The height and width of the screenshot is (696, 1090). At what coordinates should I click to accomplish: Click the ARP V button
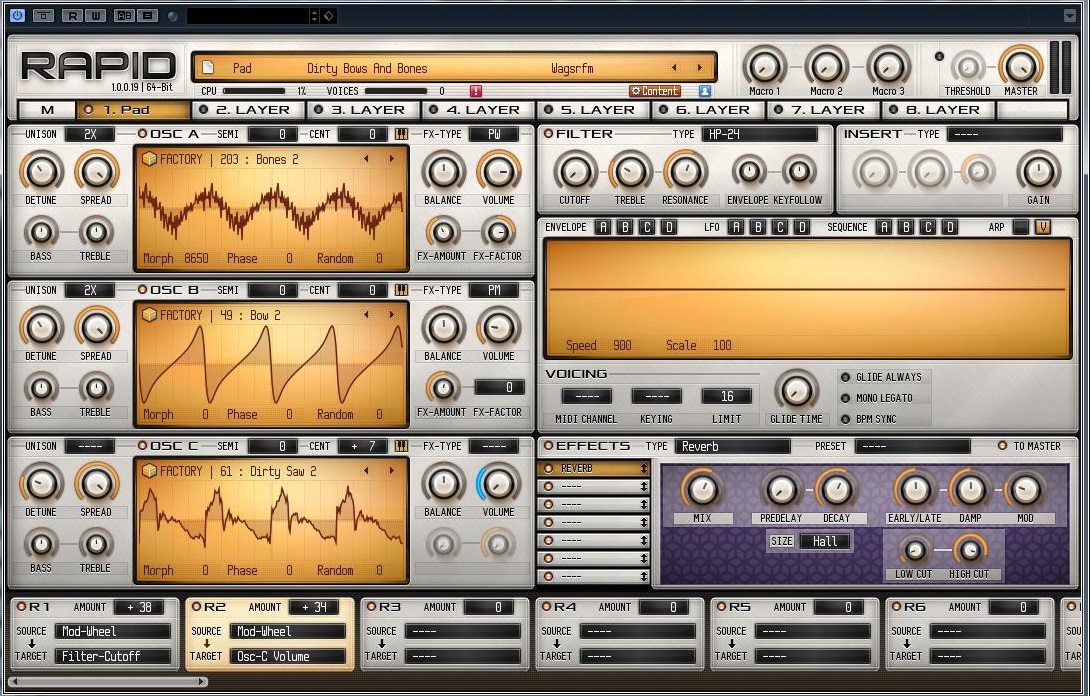pyautogui.click(x=1042, y=227)
